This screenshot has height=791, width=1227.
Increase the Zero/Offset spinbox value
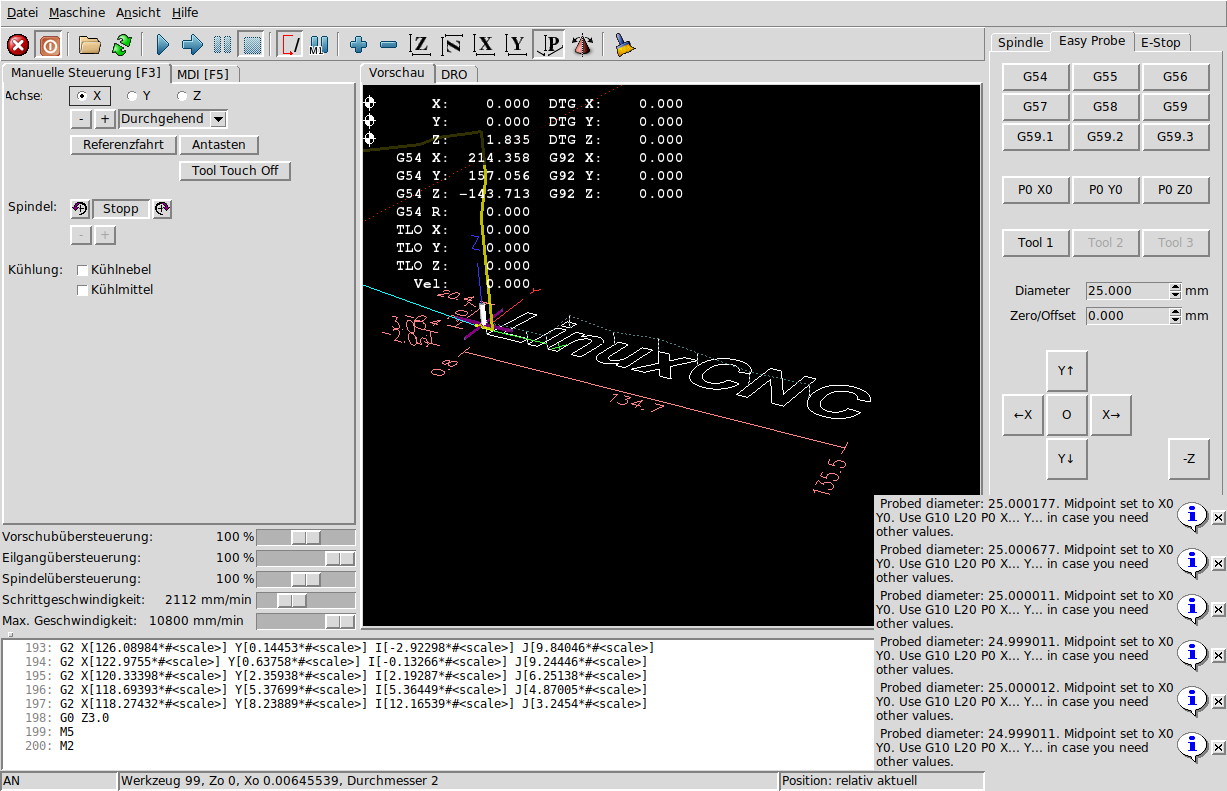tap(1175, 312)
